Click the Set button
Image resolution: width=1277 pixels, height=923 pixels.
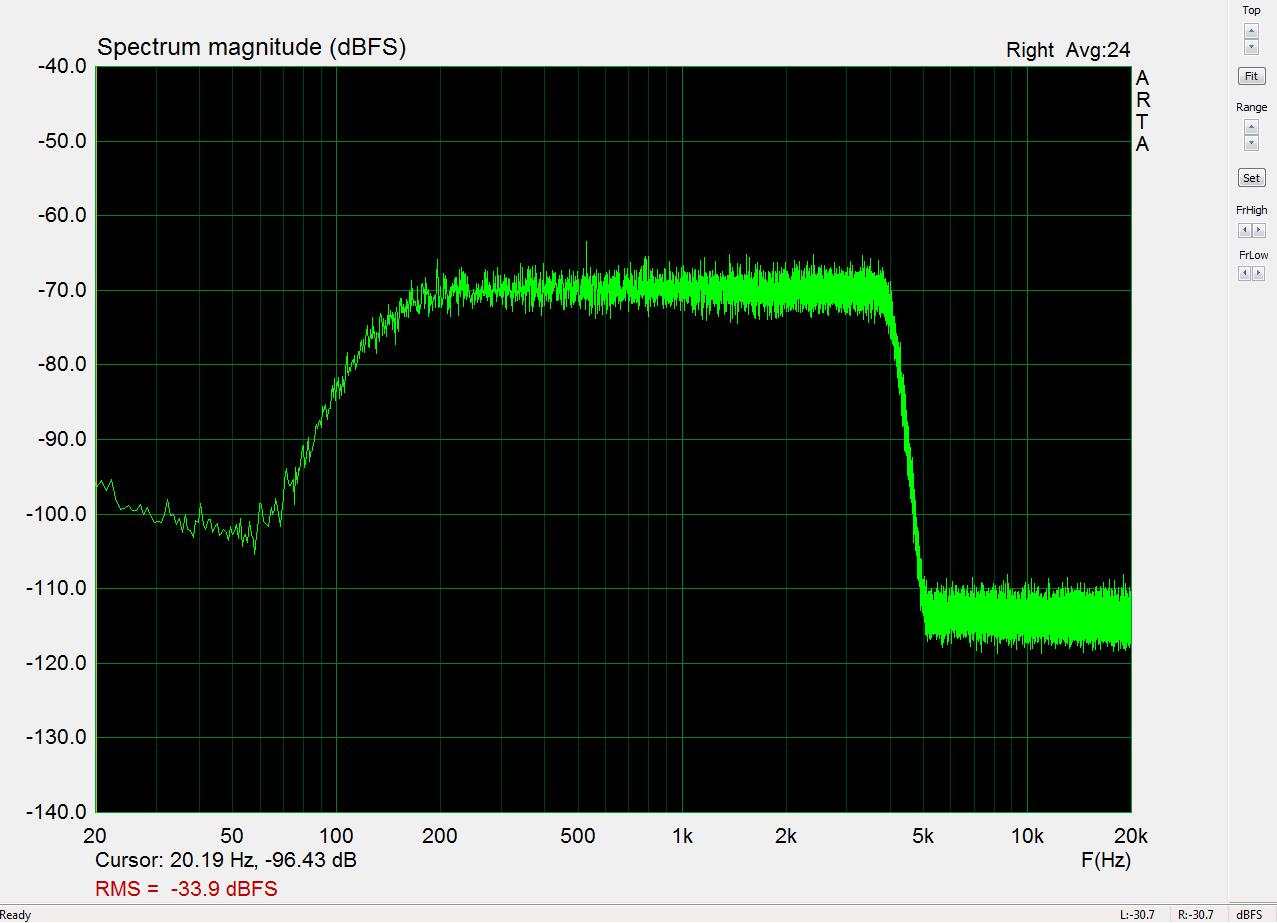click(x=1251, y=178)
